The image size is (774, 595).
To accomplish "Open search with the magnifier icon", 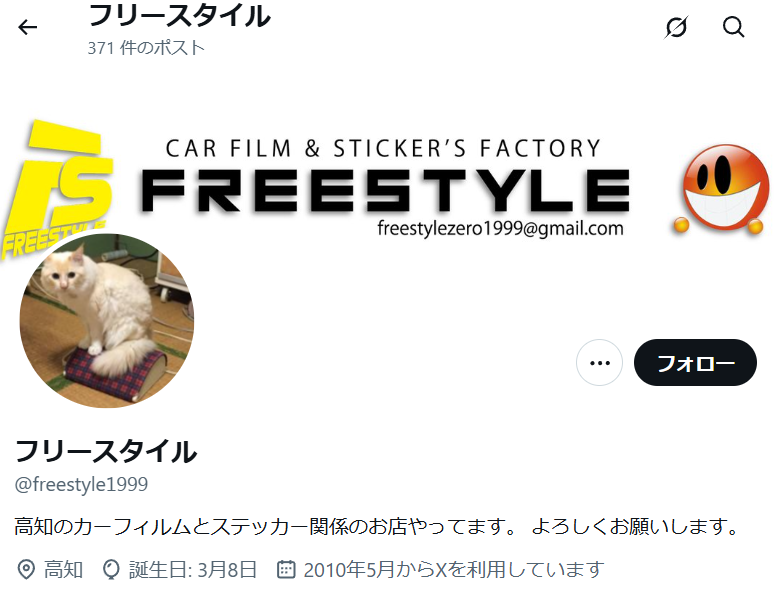I will point(734,27).
